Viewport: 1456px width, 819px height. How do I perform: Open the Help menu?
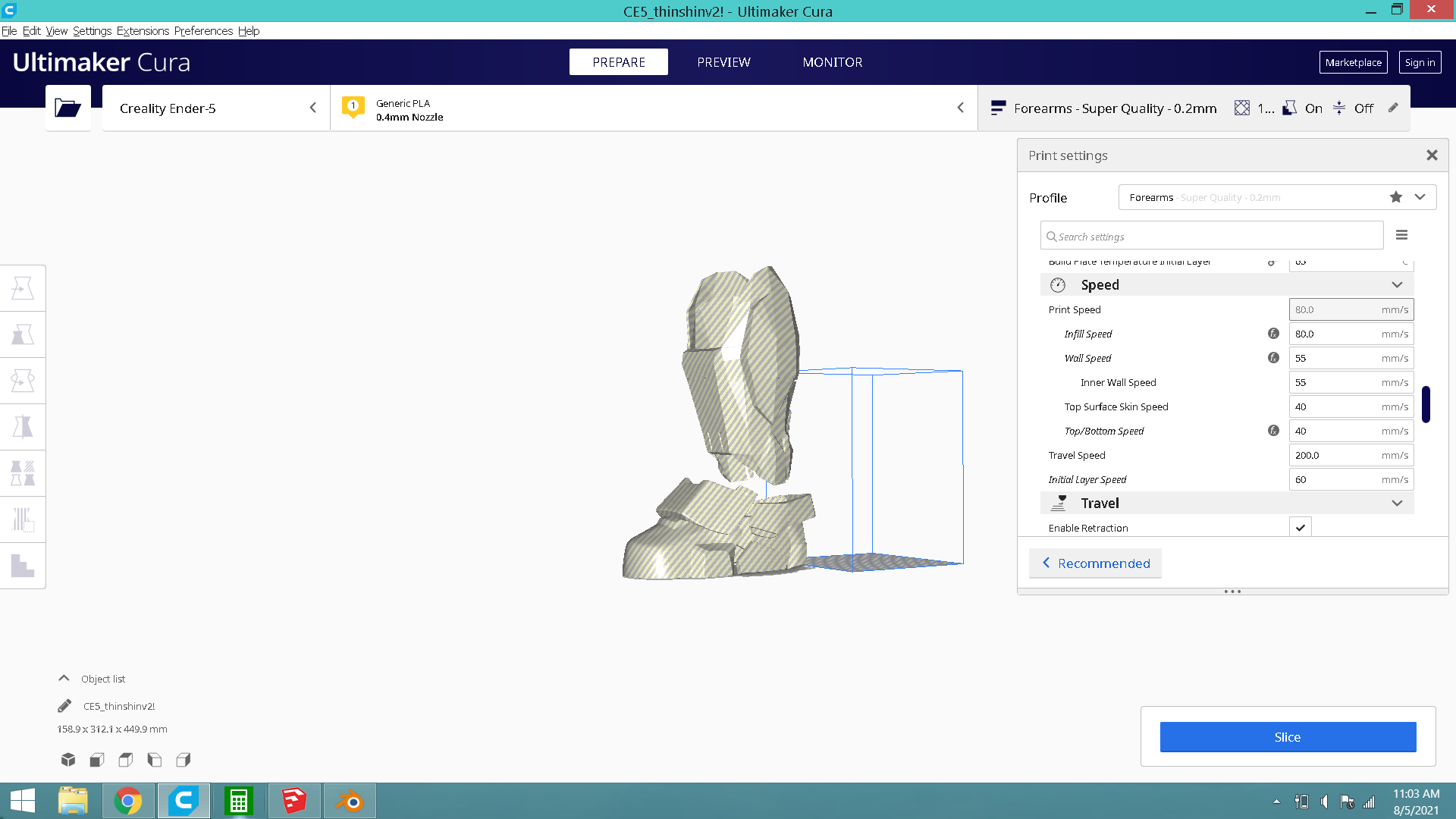249,31
